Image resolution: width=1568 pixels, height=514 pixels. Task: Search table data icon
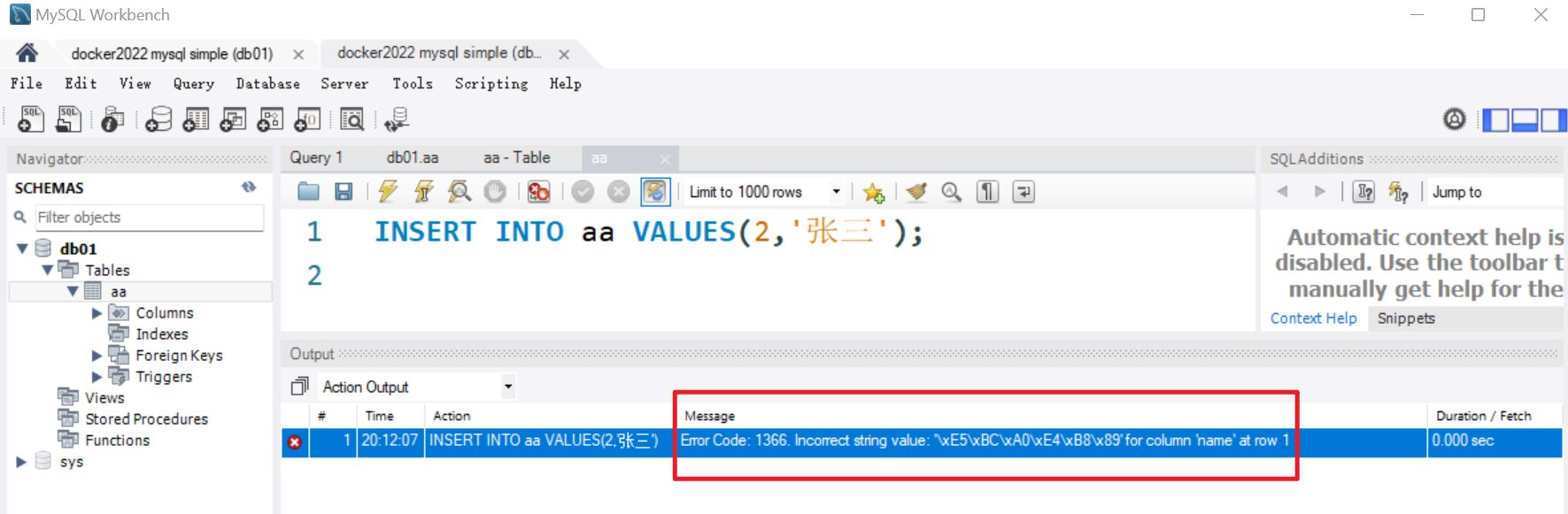tap(351, 119)
